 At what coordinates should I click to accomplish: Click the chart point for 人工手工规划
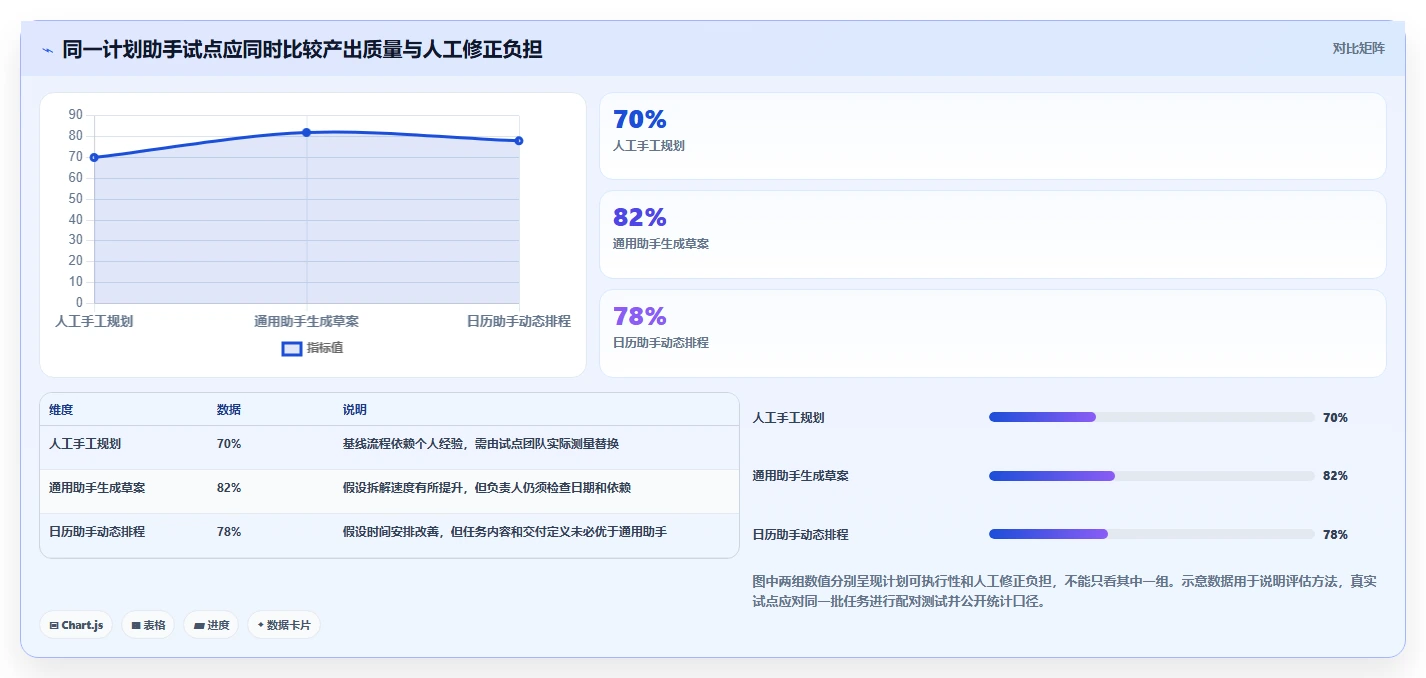pyautogui.click(x=94, y=157)
